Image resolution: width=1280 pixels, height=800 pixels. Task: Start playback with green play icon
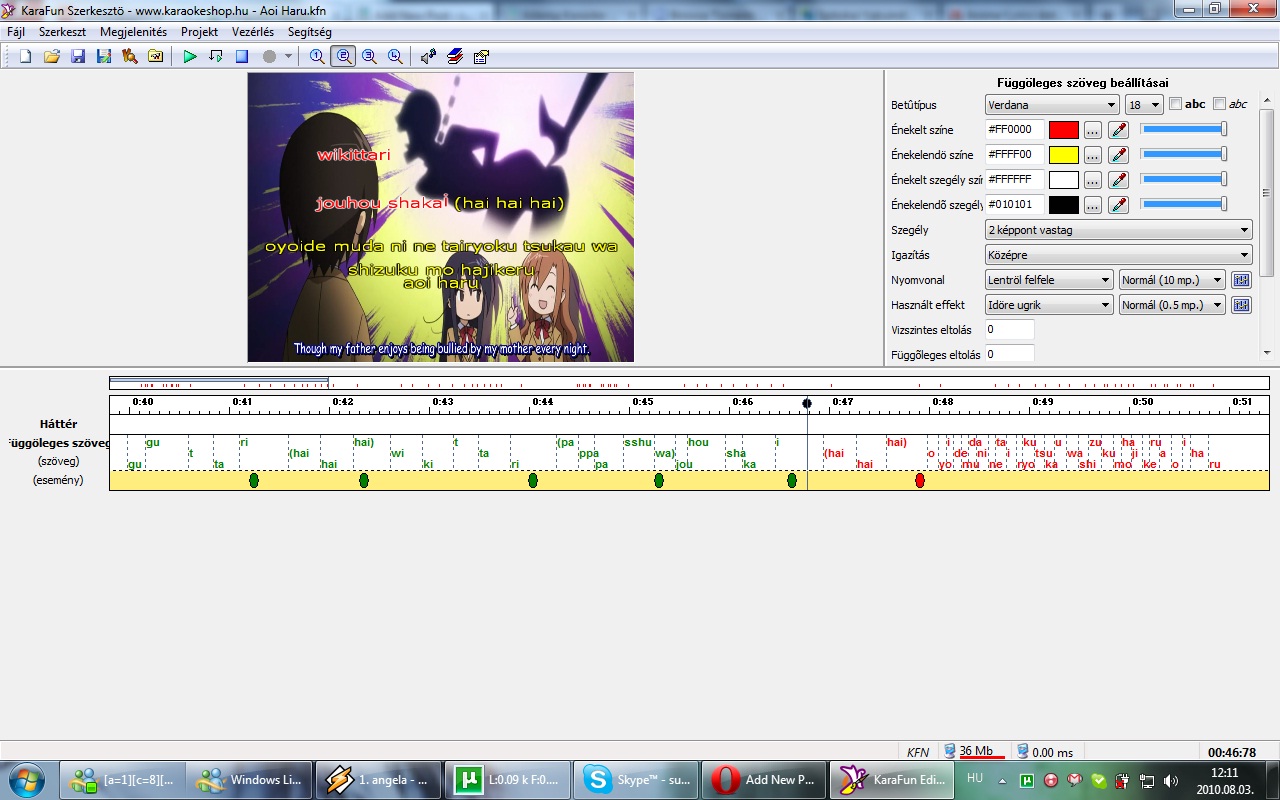pos(190,57)
